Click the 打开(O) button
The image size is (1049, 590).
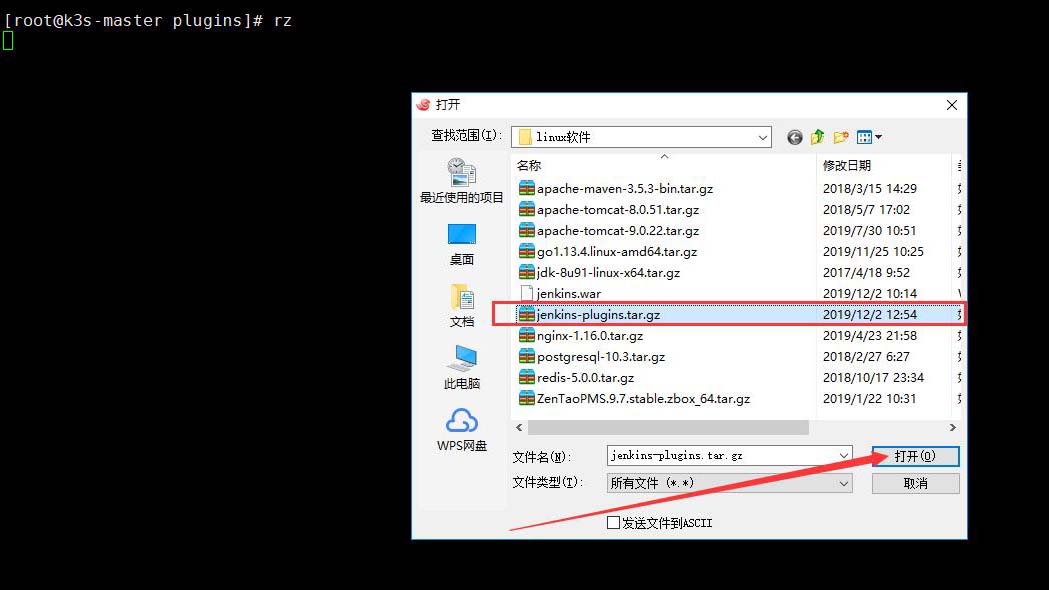(915, 456)
